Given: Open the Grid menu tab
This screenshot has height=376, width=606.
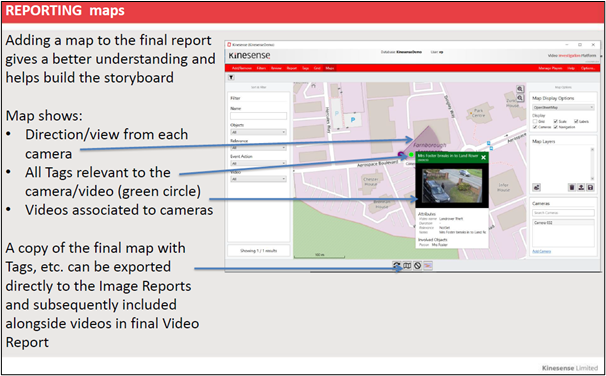Looking at the screenshot, I should pos(317,68).
